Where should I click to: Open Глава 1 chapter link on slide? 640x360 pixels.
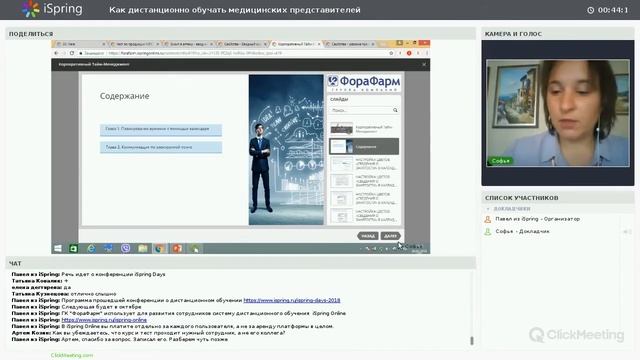[x=161, y=129]
